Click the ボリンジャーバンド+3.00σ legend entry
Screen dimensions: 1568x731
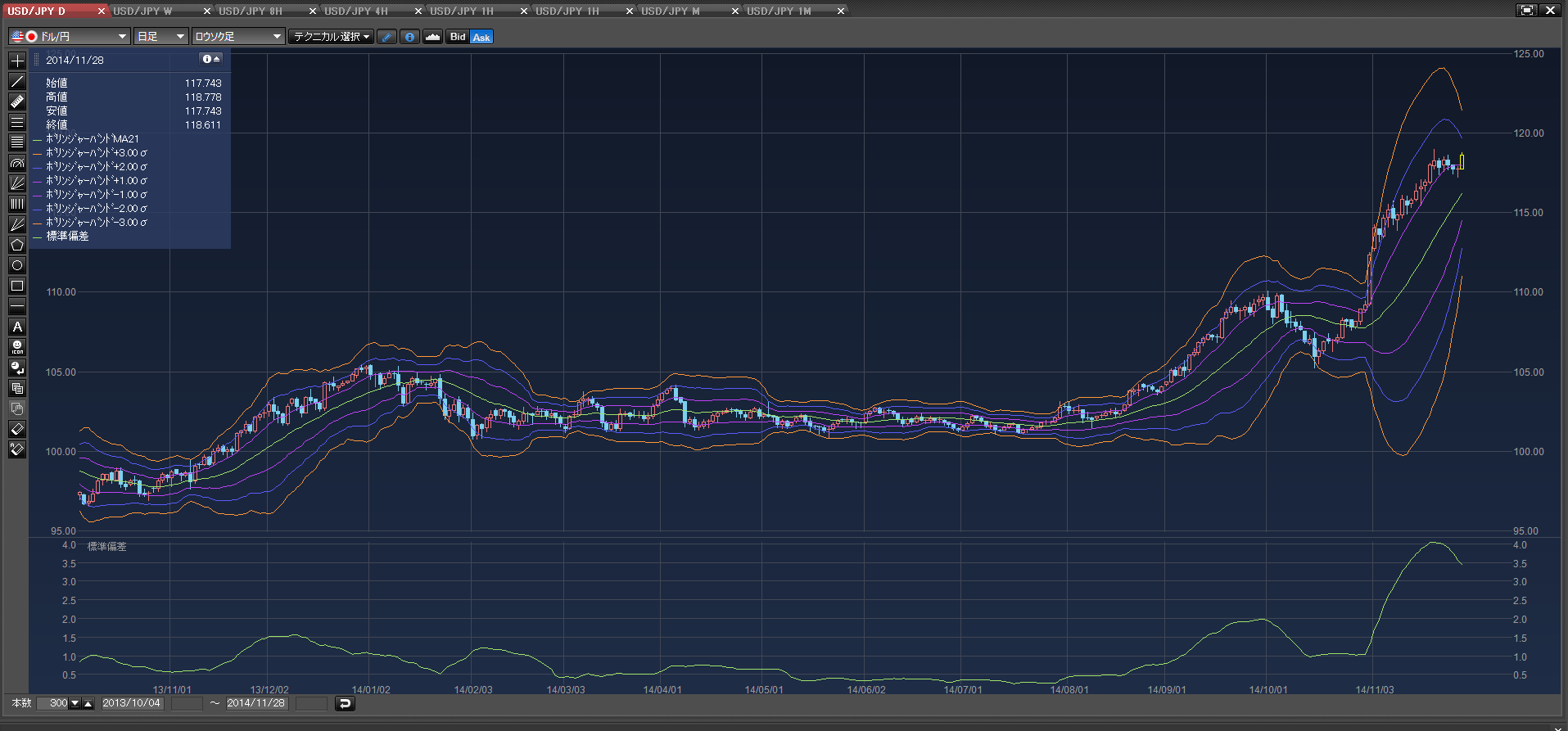coord(97,153)
